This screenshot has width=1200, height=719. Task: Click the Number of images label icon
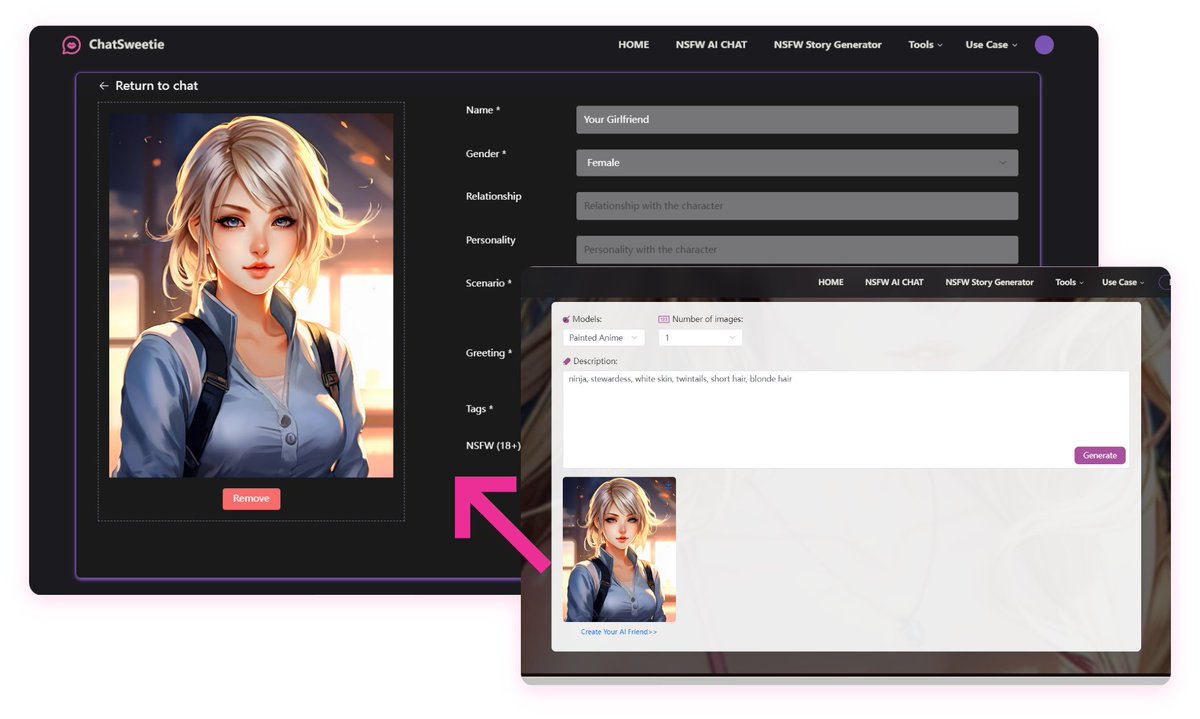tap(664, 319)
